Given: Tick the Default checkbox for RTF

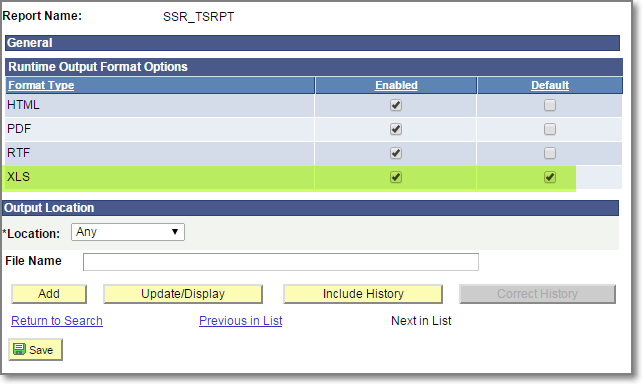Looking at the screenshot, I should (x=549, y=153).
